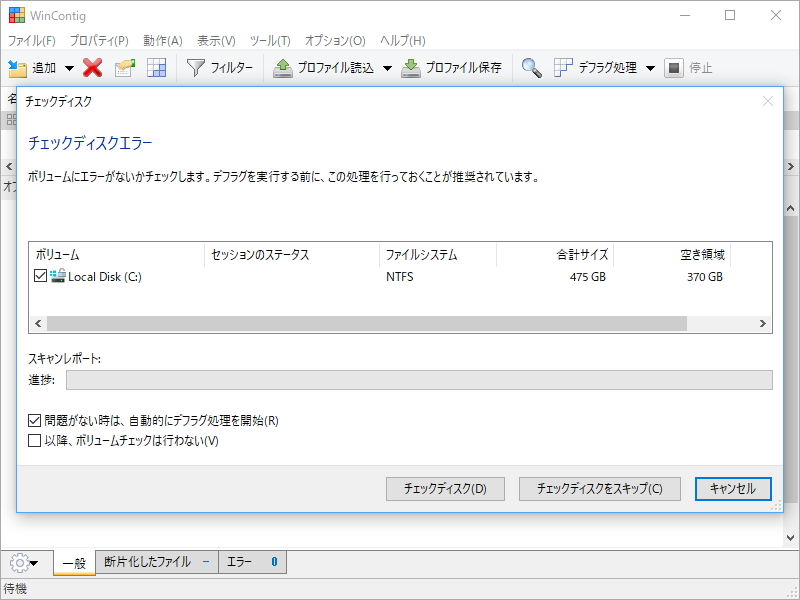Open the 表示(V) menu
The height and width of the screenshot is (600, 800).
click(216, 40)
